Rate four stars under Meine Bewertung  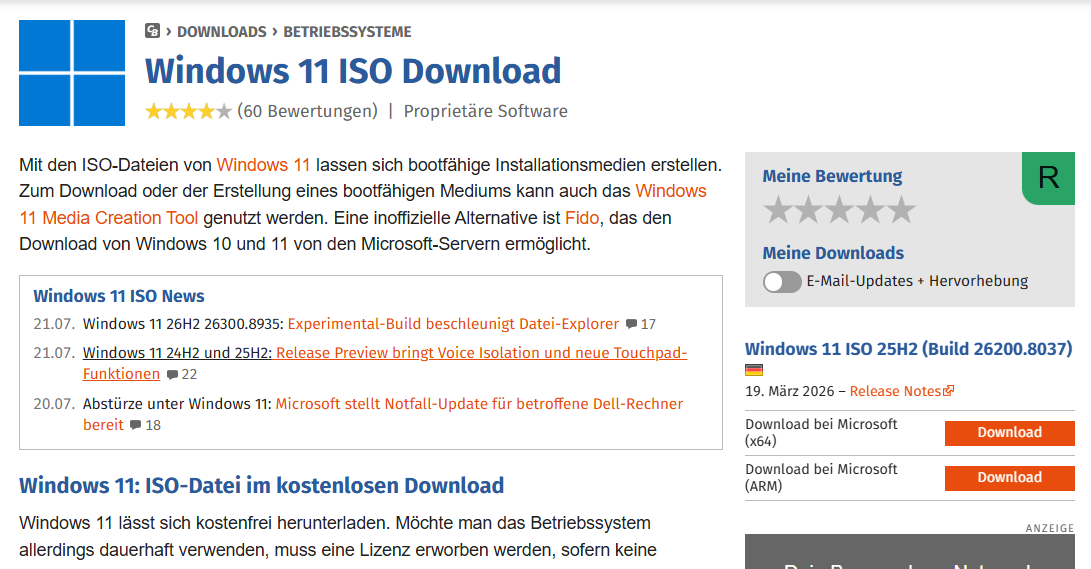tap(870, 209)
